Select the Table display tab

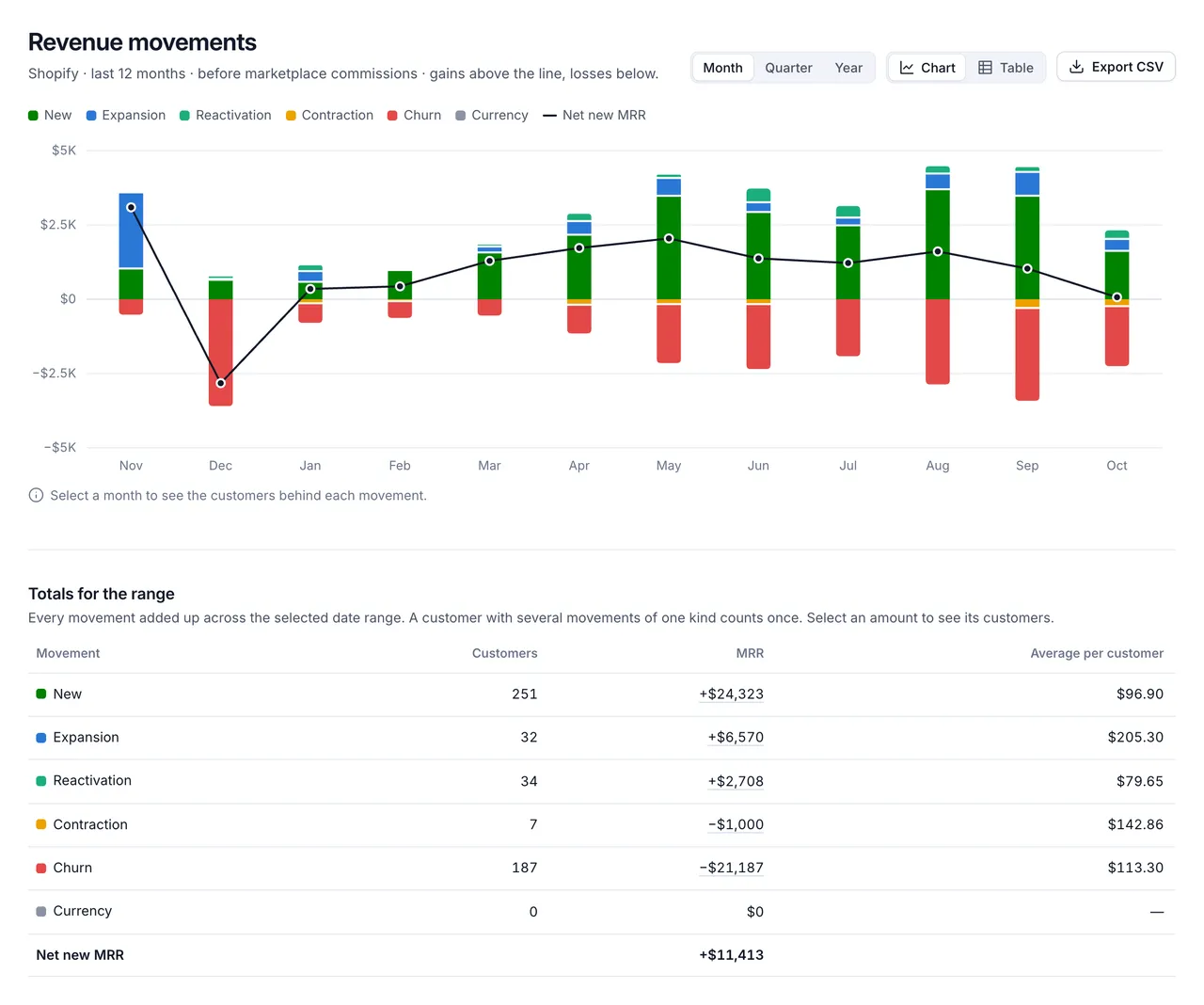pyautogui.click(x=1006, y=68)
